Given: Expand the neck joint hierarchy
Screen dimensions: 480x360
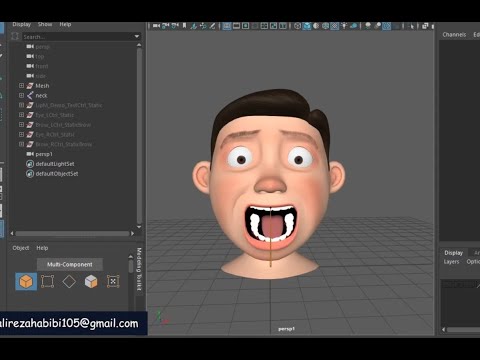Looking at the screenshot, I should (x=21, y=95).
